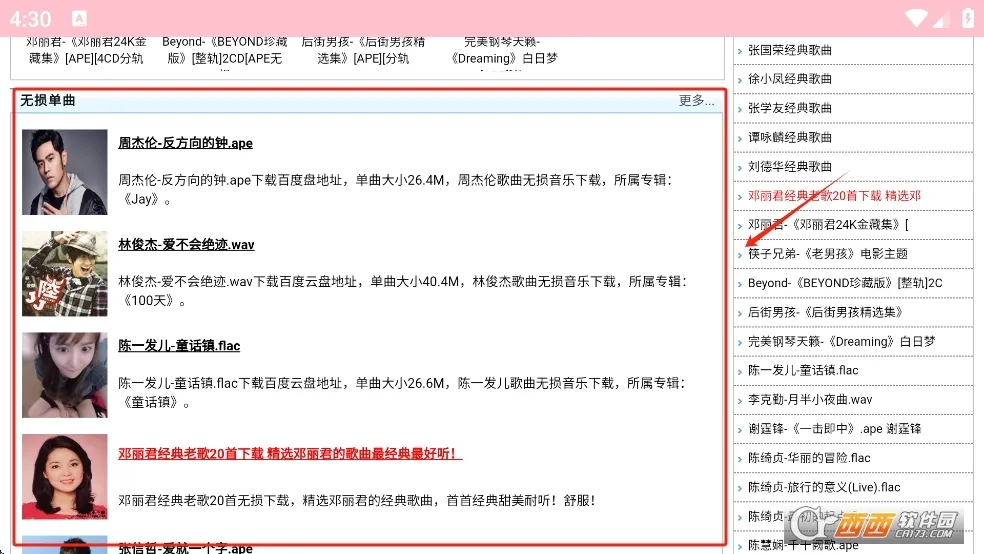Tap the keyboard indicator icon beside the clock
984x554 pixels.
[80, 19]
